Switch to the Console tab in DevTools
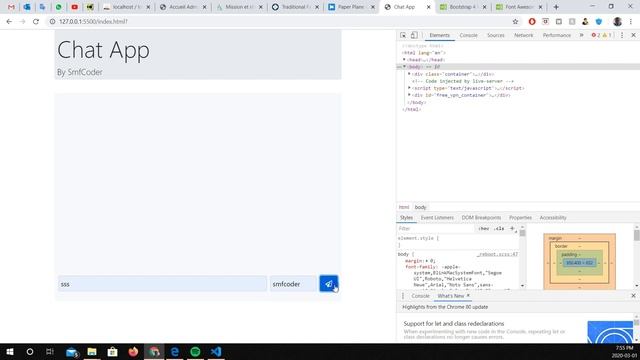 [x=468, y=36]
